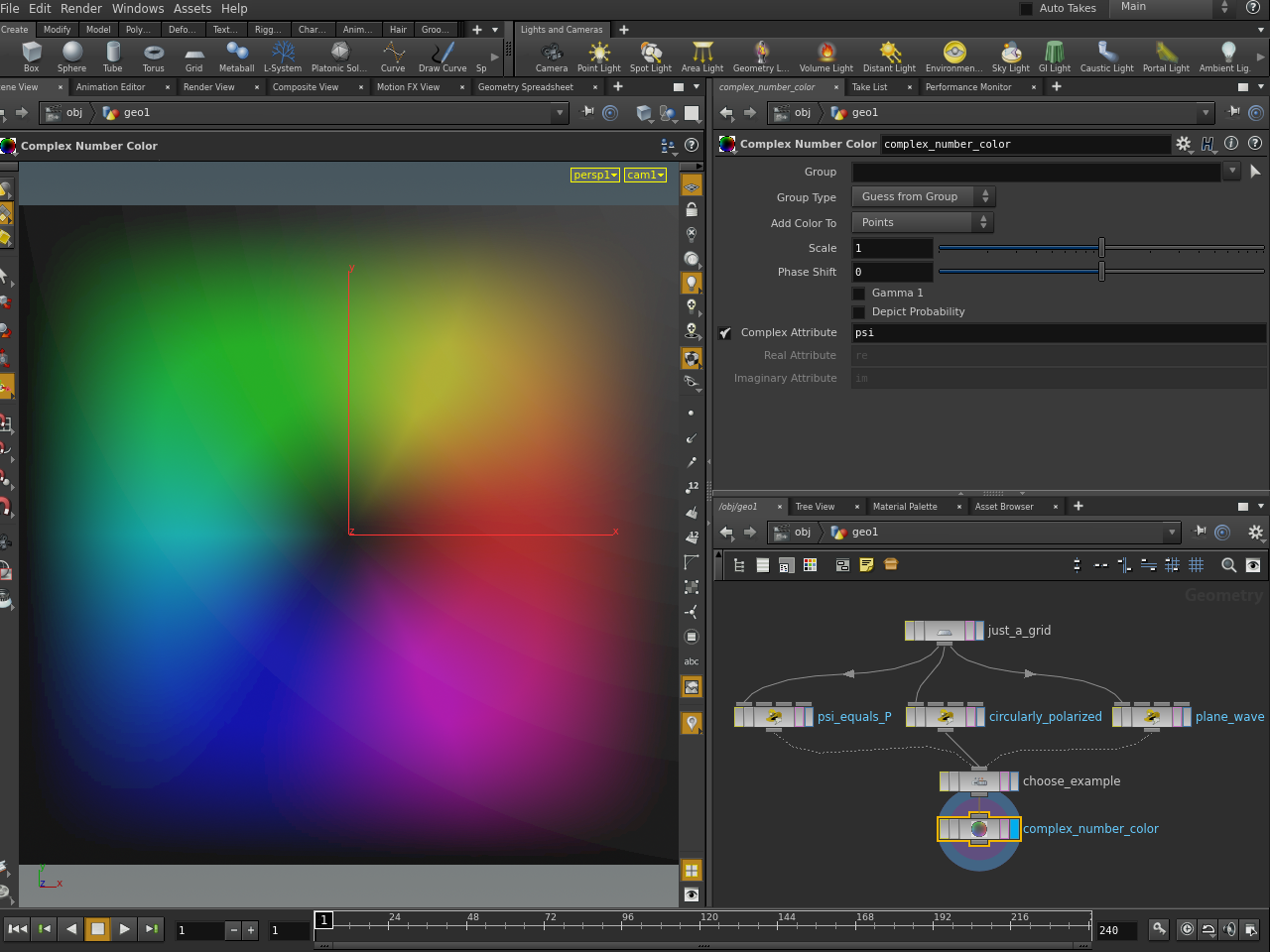
Task: Add an Environment Light from the shelf
Action: pyautogui.click(x=954, y=57)
